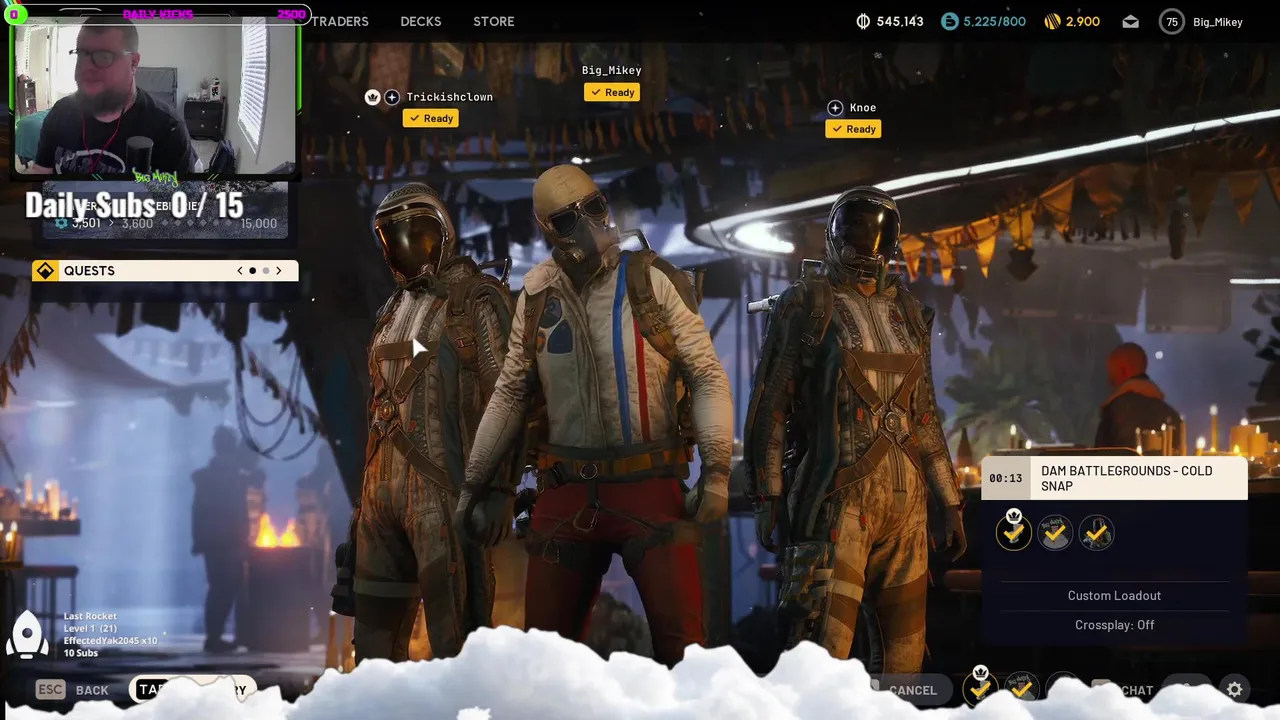The width and height of the screenshot is (1280, 720).
Task: Go to previous quest page arrow
Action: (240, 271)
